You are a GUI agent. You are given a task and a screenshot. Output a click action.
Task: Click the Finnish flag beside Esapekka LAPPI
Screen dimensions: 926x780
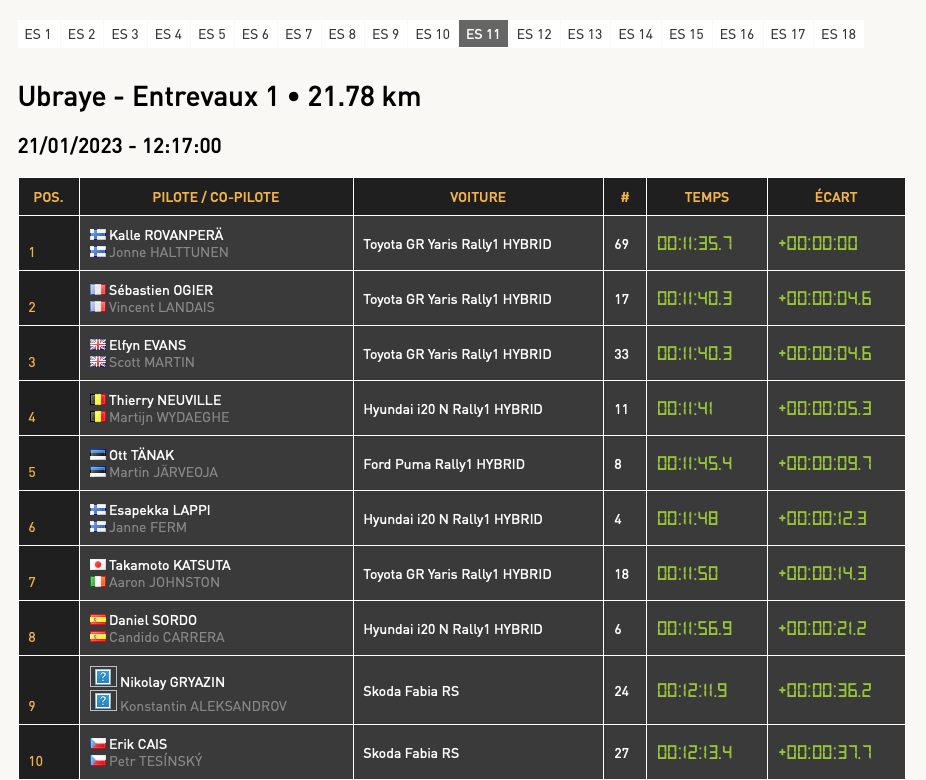click(98, 509)
